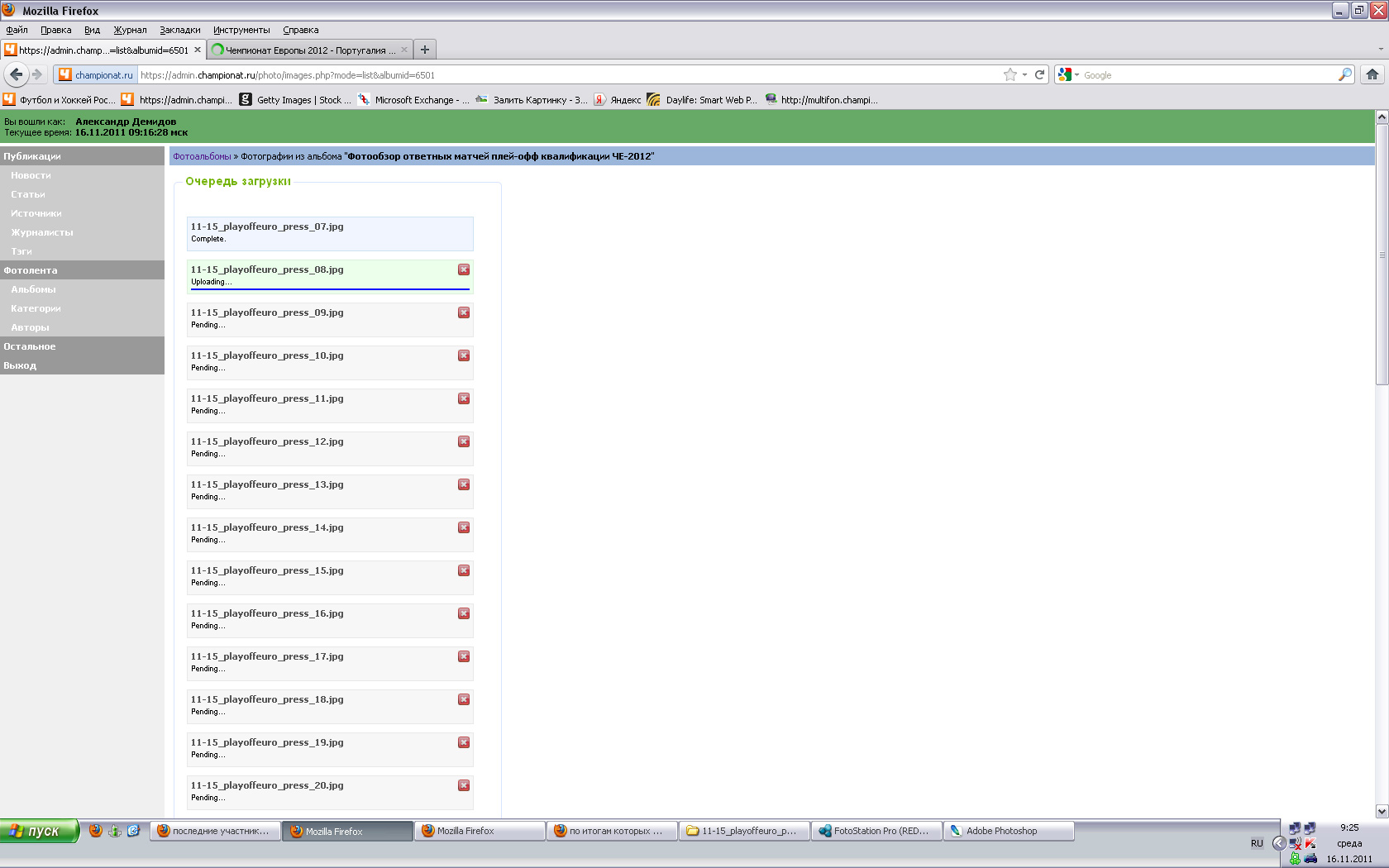Cancel 11-15_playoffeuro_press_20.jpg pending upload
The width and height of the screenshot is (1389, 868).
coord(464,785)
